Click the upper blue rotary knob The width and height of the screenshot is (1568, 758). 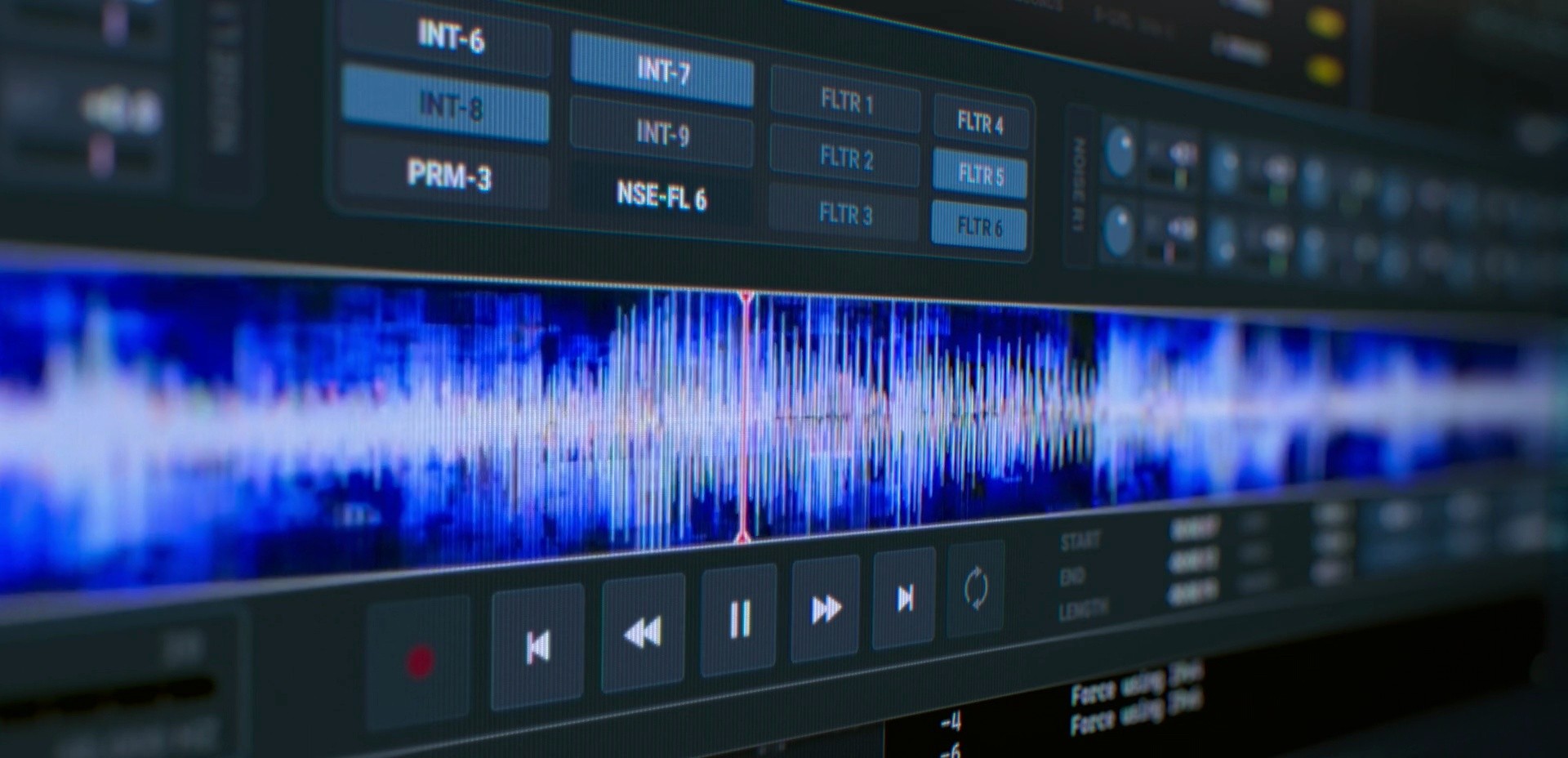[x=1120, y=152]
